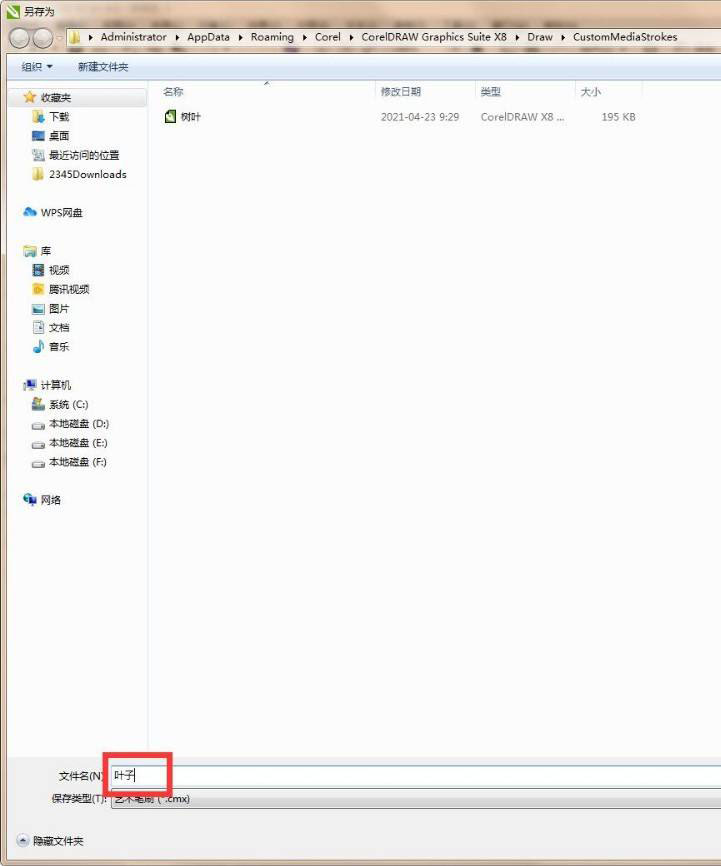
Task: Collapse the folder pane with 隐藏文件夹
Action: 58,841
